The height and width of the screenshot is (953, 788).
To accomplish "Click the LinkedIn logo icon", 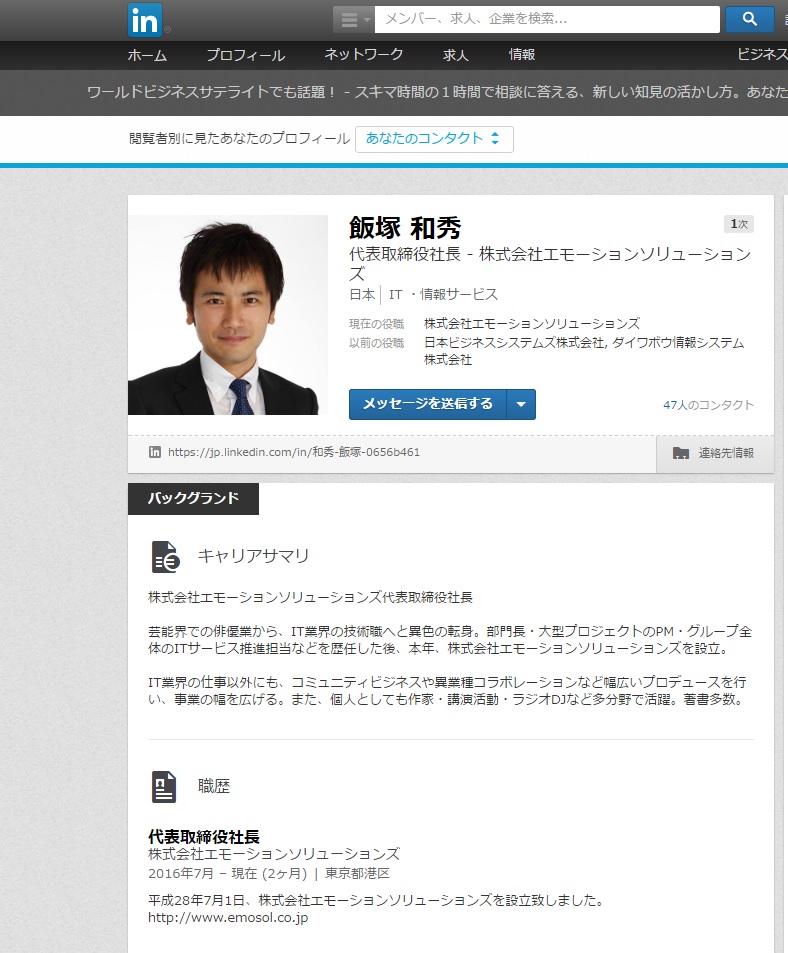I will (x=145, y=19).
